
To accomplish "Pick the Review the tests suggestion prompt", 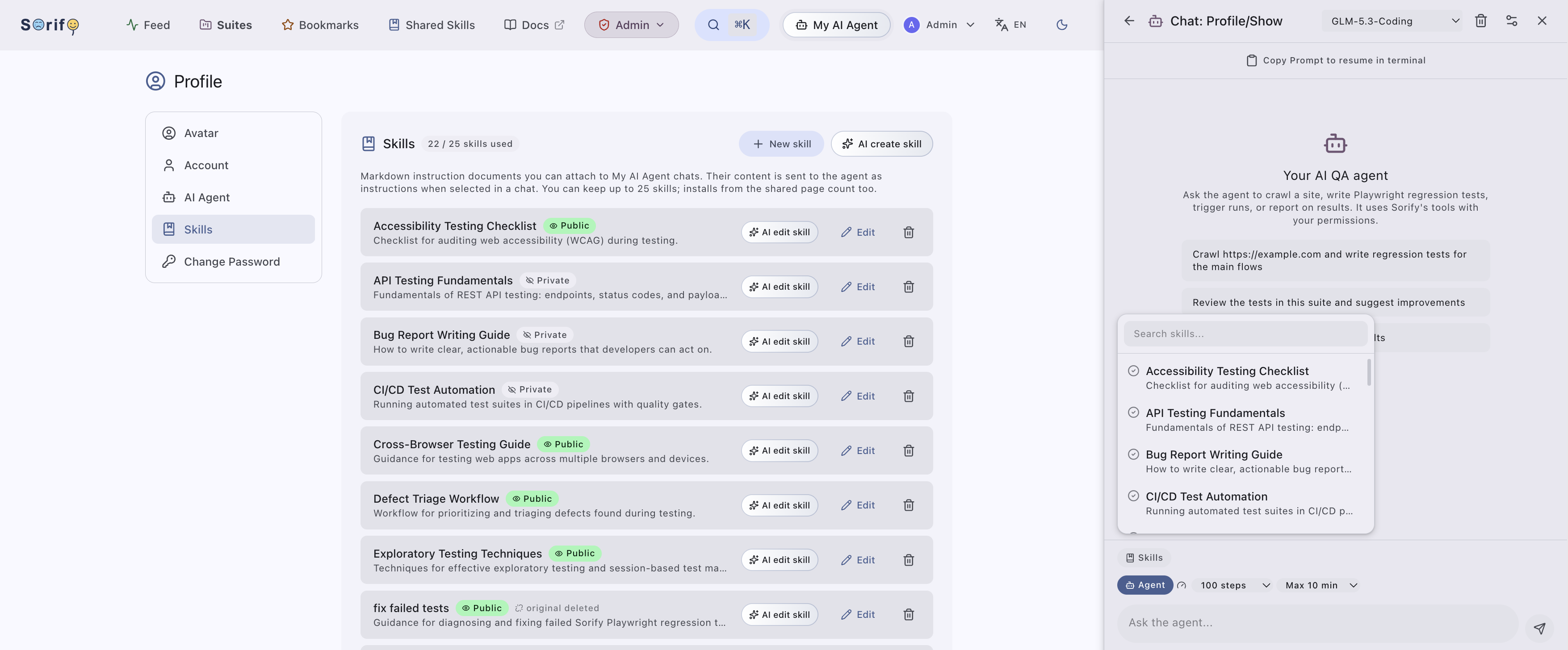I will click(x=1335, y=303).
